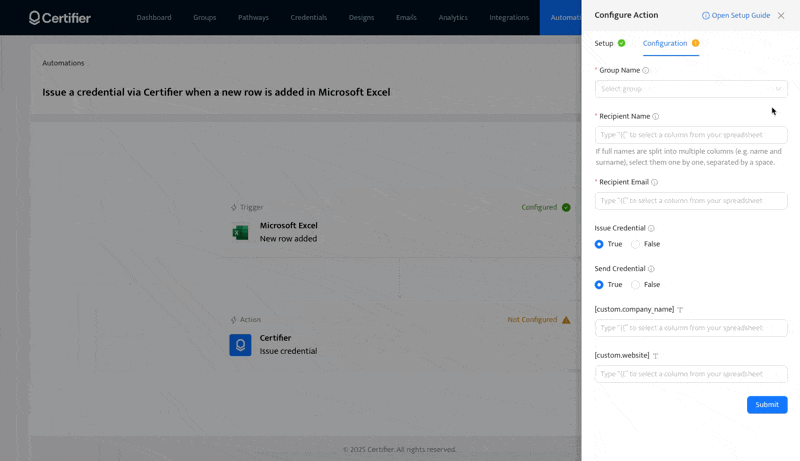
Task: Focus the Recipient Name input field
Action: (691, 135)
